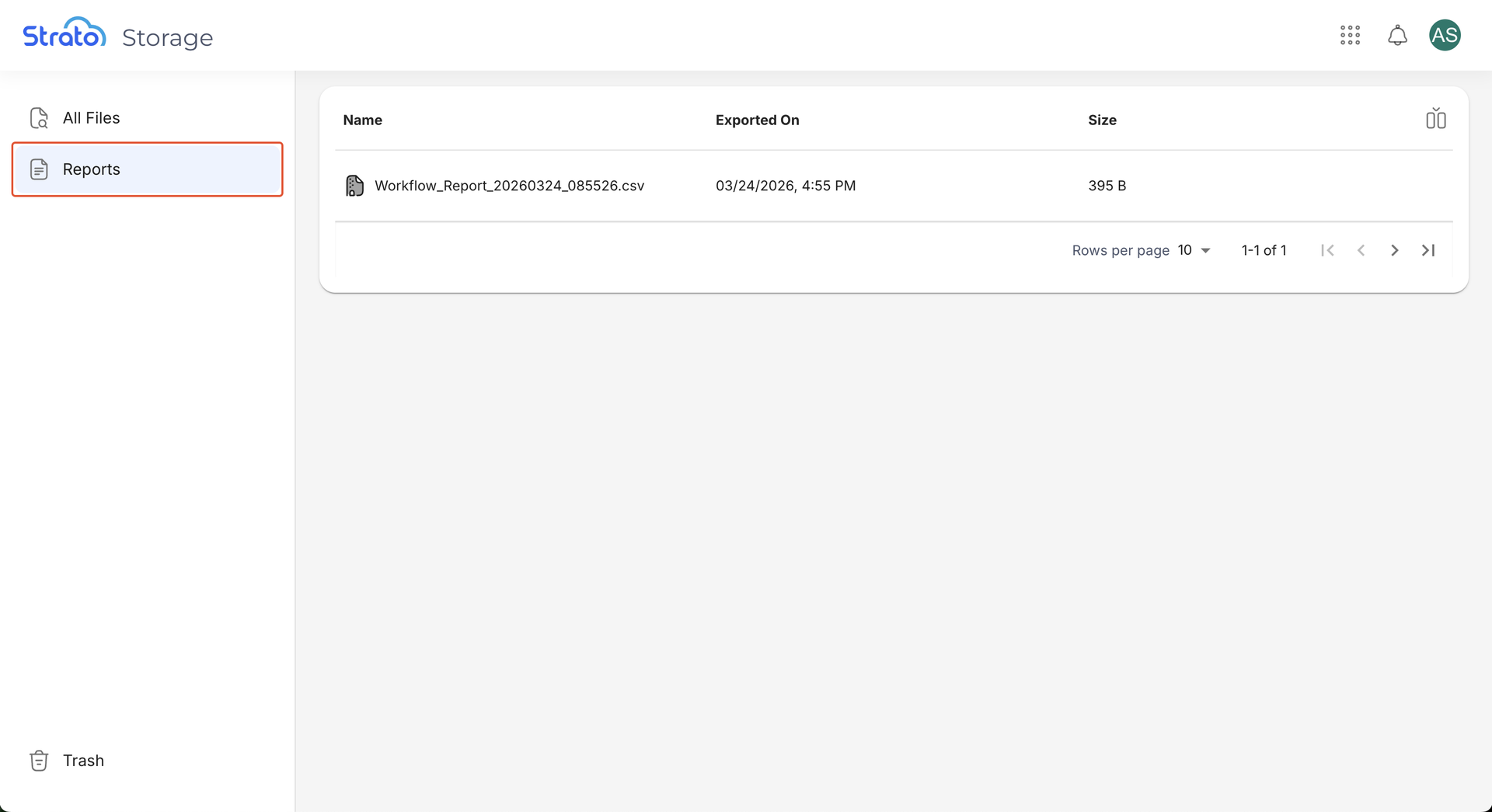The image size is (1492, 812).
Task: Click the All Files sidebar icon
Action: 39,118
